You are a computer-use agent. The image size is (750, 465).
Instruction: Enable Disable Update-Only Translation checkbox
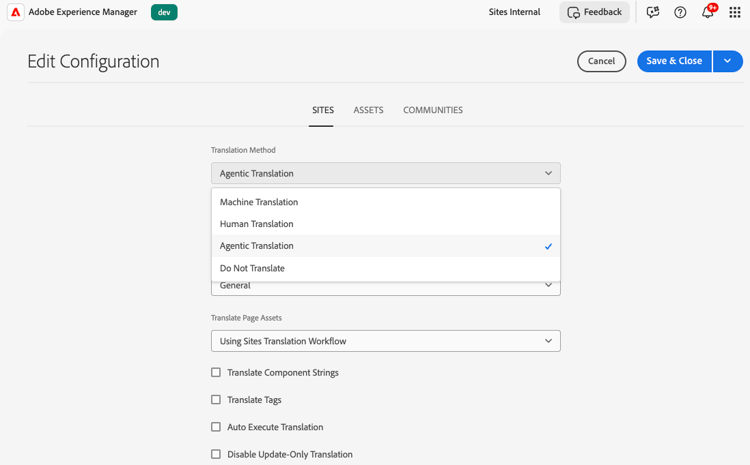click(216, 454)
